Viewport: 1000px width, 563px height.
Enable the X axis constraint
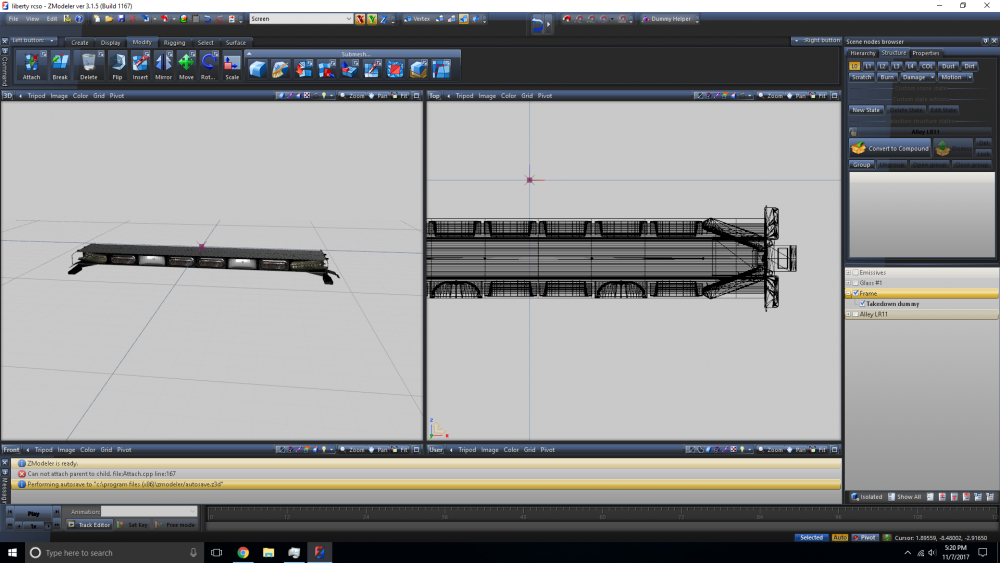(x=360, y=19)
